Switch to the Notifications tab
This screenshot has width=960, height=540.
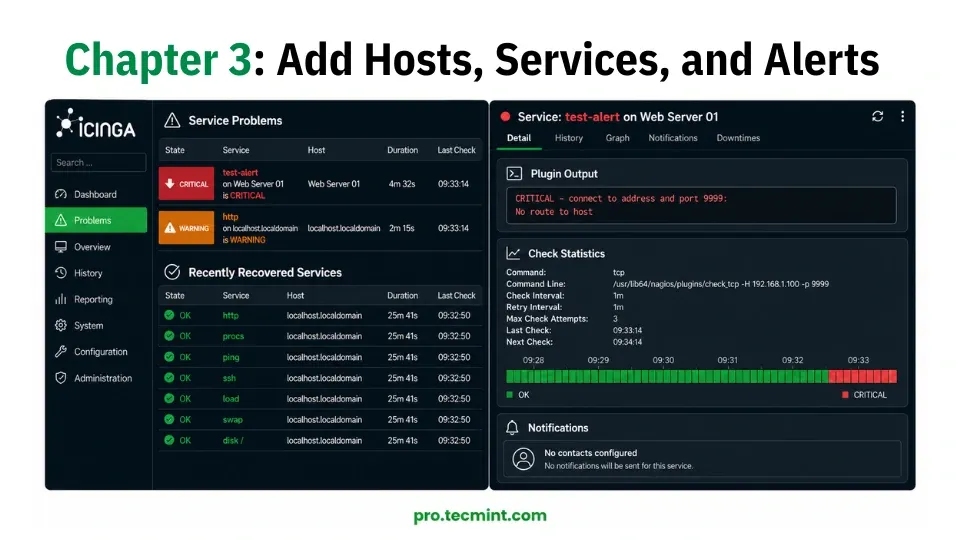(673, 138)
